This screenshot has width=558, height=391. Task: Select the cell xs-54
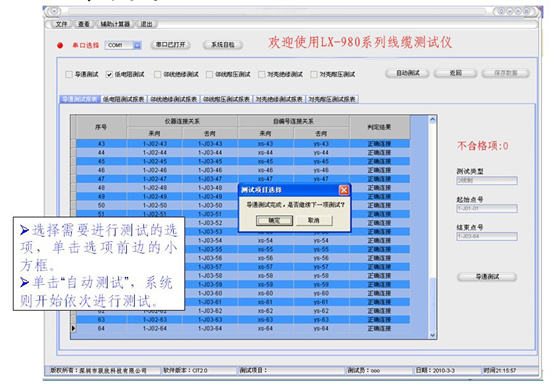(265, 241)
